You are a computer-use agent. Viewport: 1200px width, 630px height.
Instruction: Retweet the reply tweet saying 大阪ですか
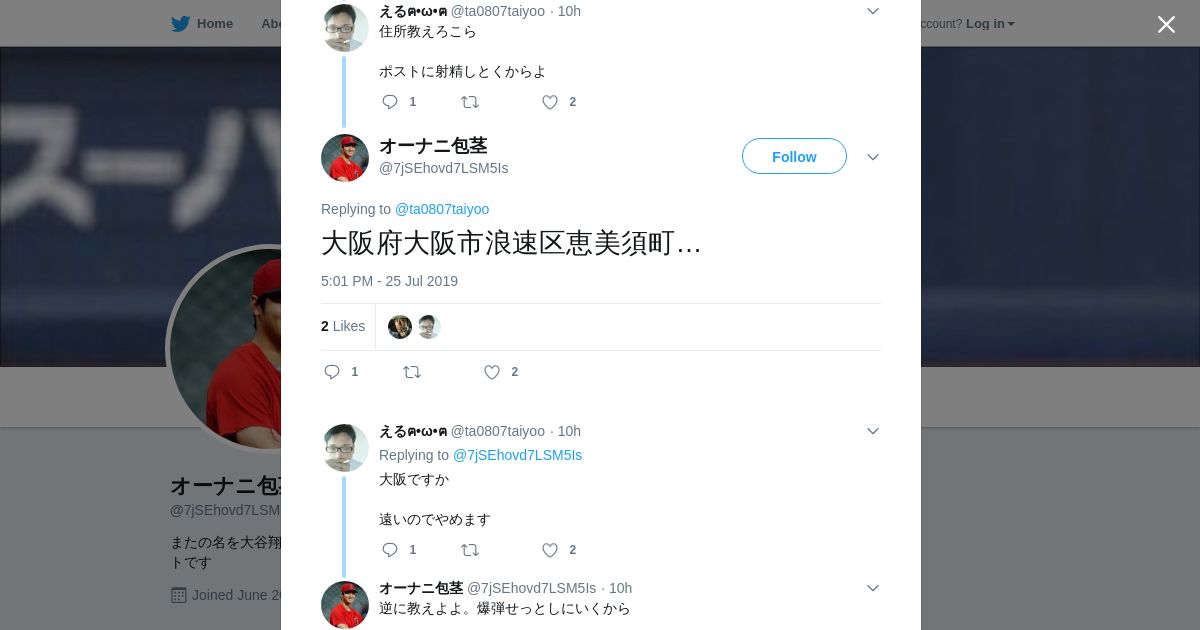(x=470, y=550)
